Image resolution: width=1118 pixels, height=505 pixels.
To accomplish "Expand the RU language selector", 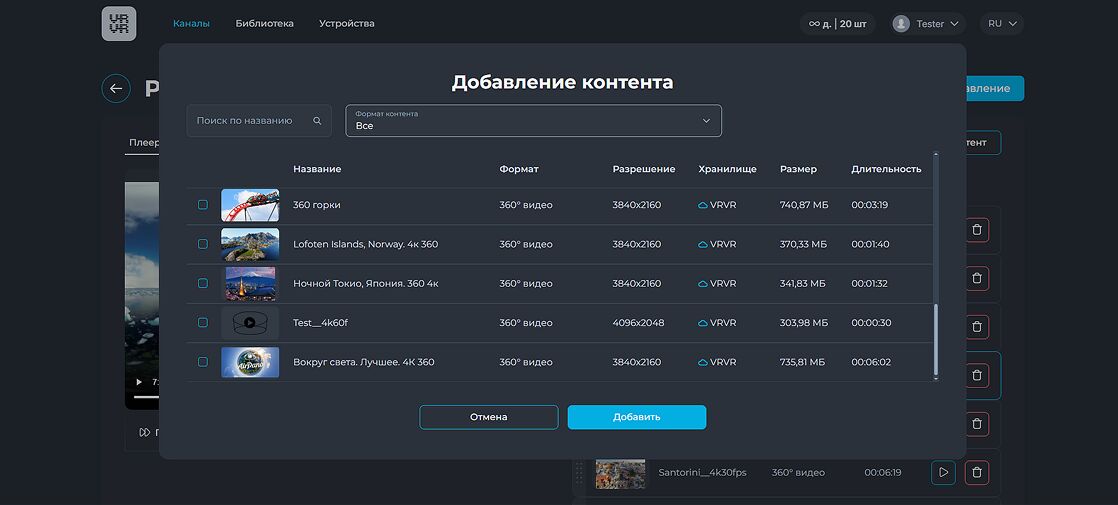I will (1001, 24).
